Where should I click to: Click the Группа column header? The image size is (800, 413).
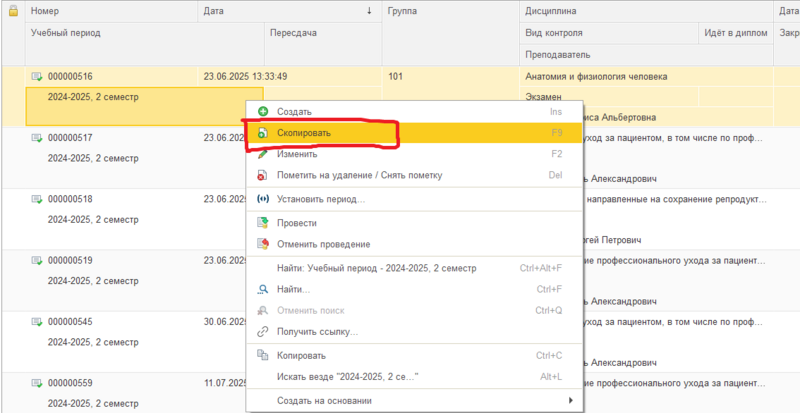(402, 11)
